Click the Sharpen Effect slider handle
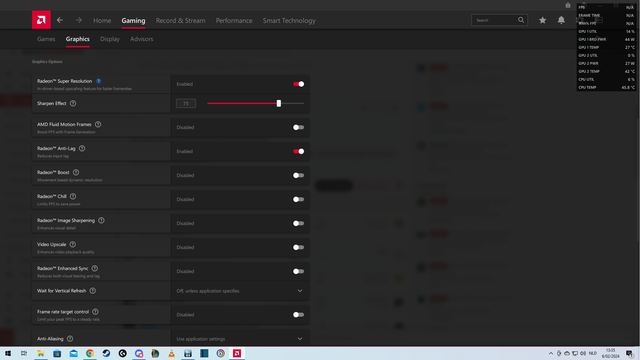Viewport: 640px width, 360px height. pos(279,103)
